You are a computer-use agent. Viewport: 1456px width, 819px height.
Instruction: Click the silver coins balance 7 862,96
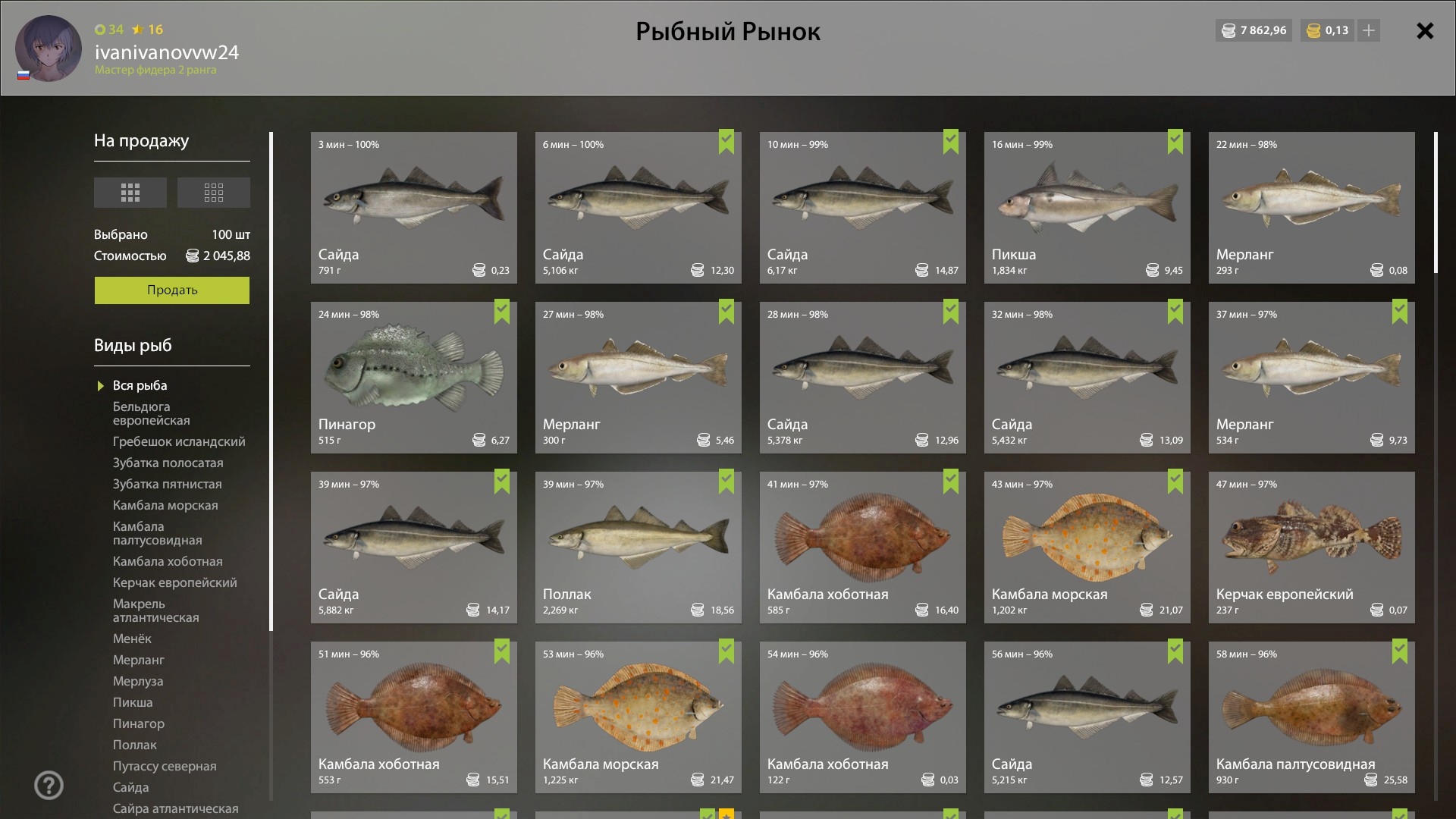1254,30
